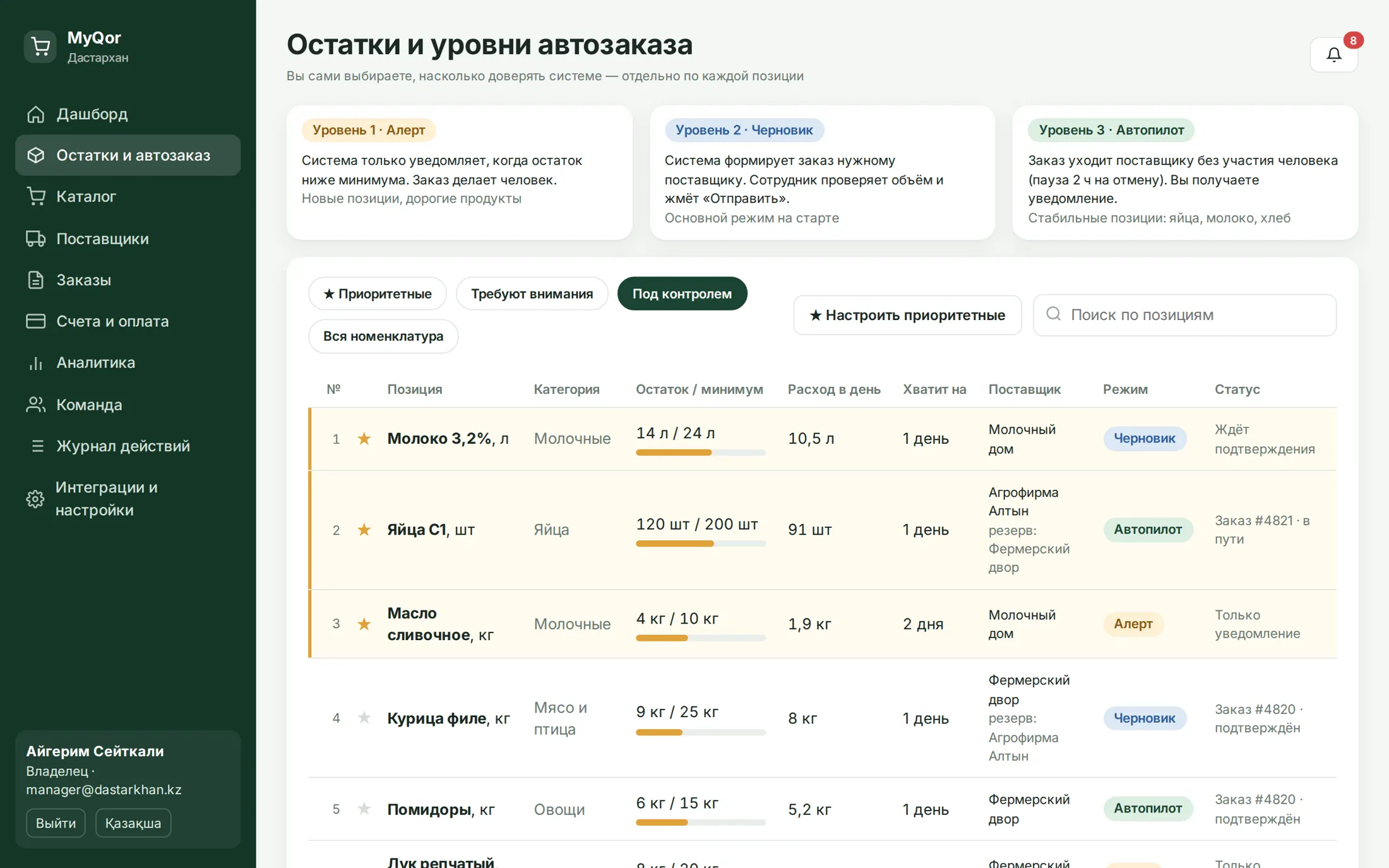The height and width of the screenshot is (868, 1389).
Task: Select the Приоритетные filter tab
Action: tap(377, 294)
